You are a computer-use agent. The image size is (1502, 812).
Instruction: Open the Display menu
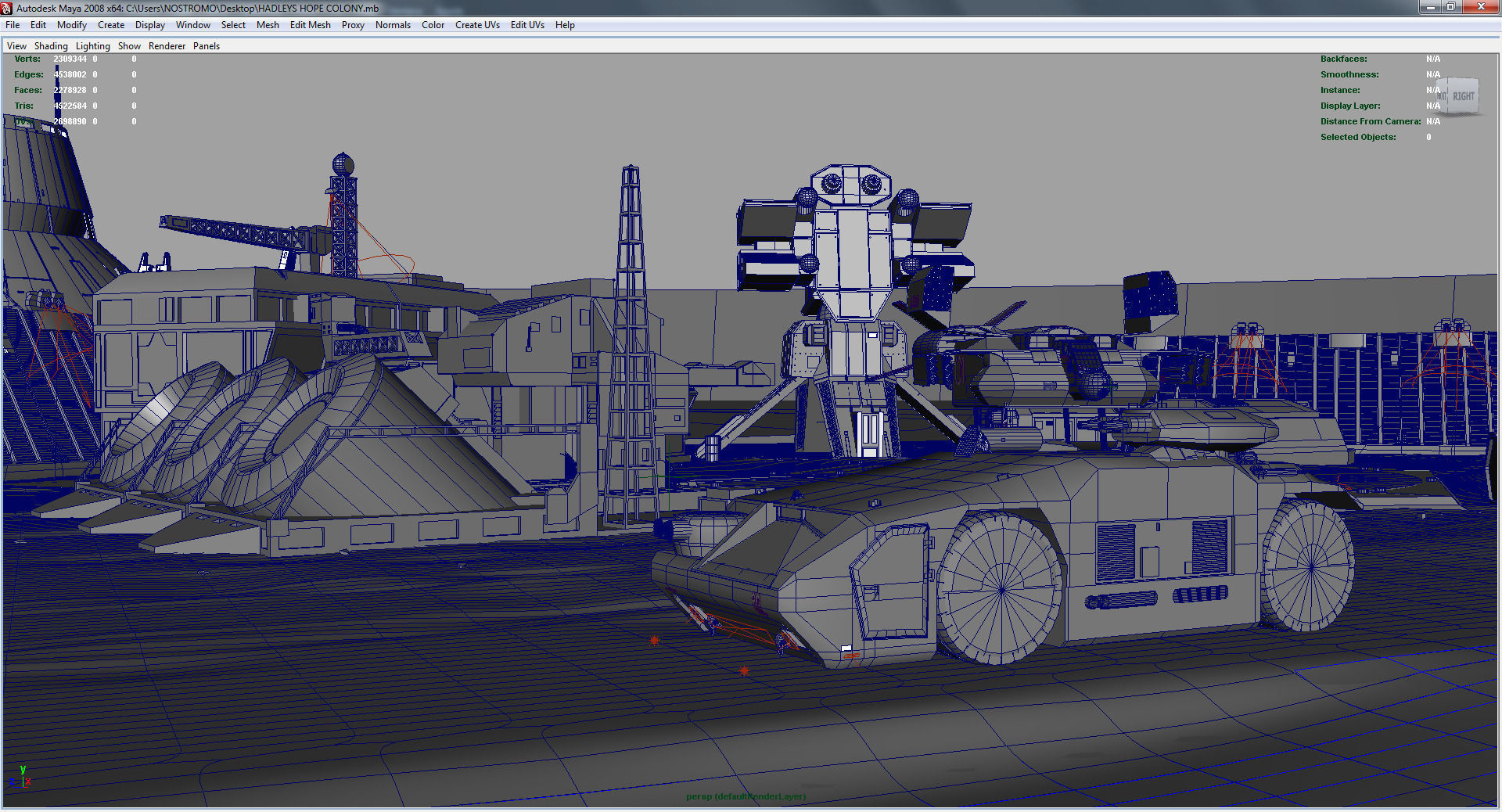pos(150,25)
